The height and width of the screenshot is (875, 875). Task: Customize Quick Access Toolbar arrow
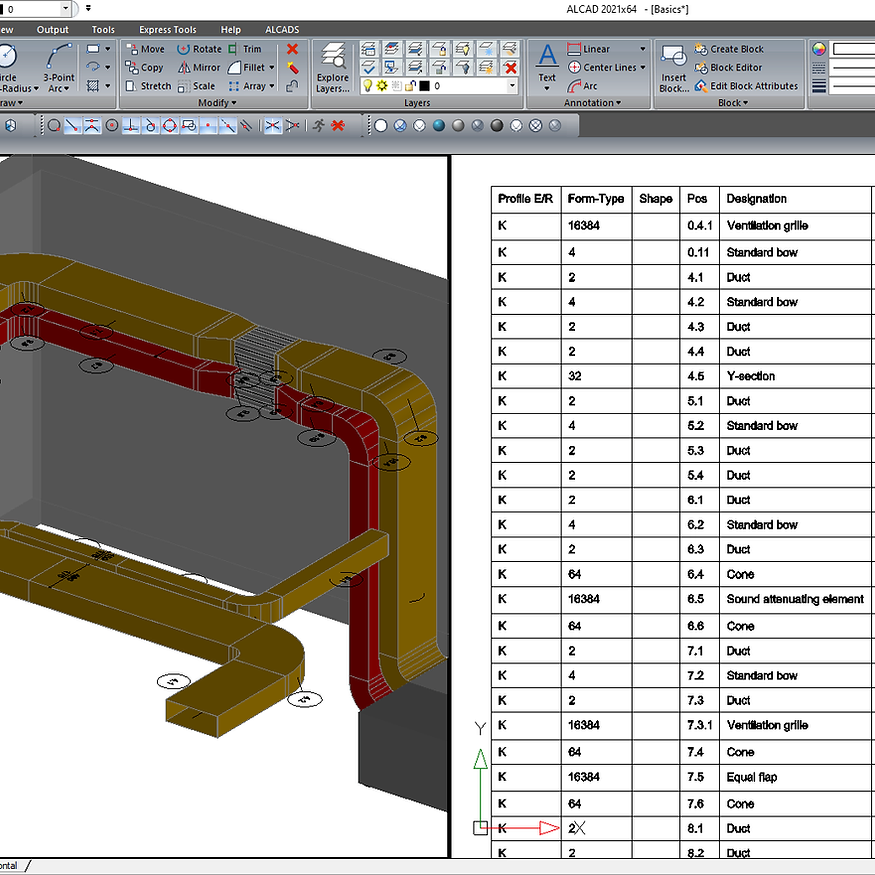point(88,8)
